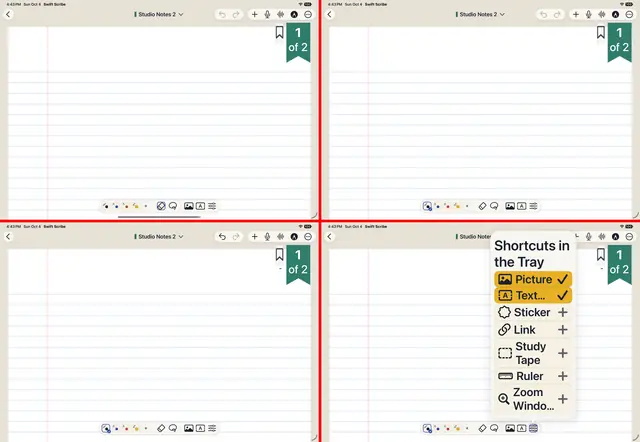Screen dimensions: 640x442
Task: Tap text box icon in top-left panel tray
Action: [200, 206]
